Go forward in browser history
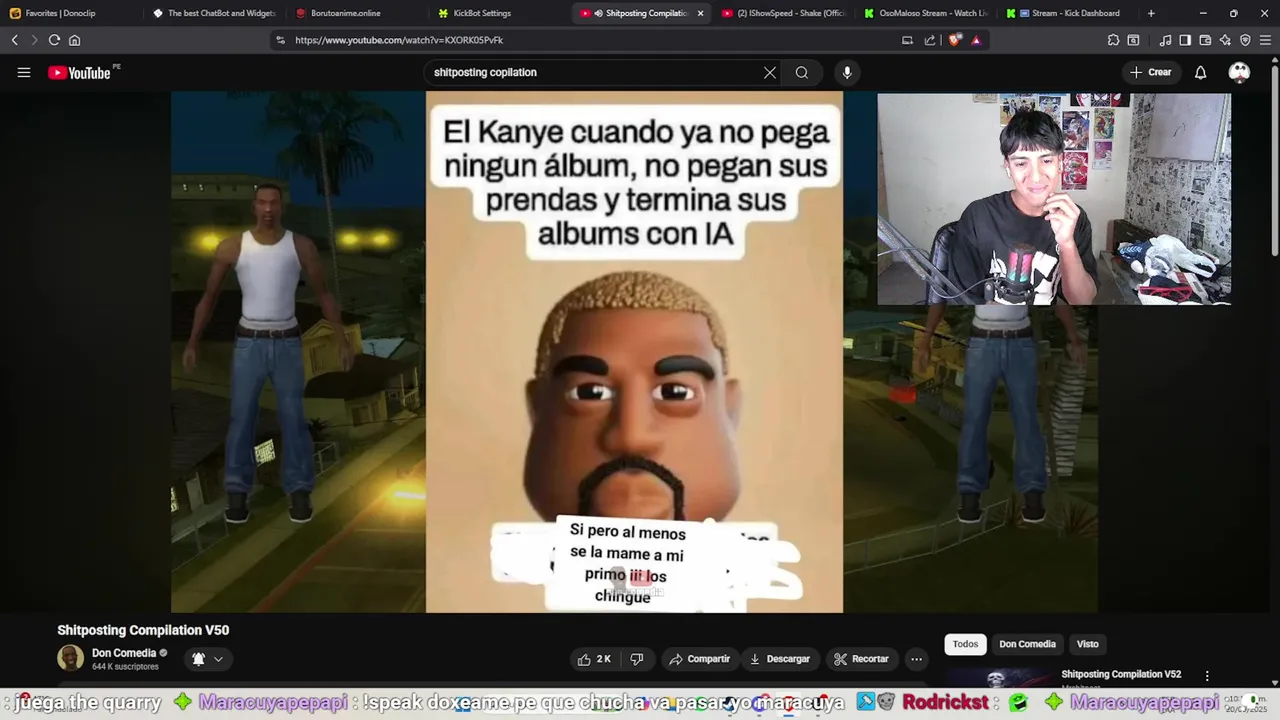 coord(34,40)
